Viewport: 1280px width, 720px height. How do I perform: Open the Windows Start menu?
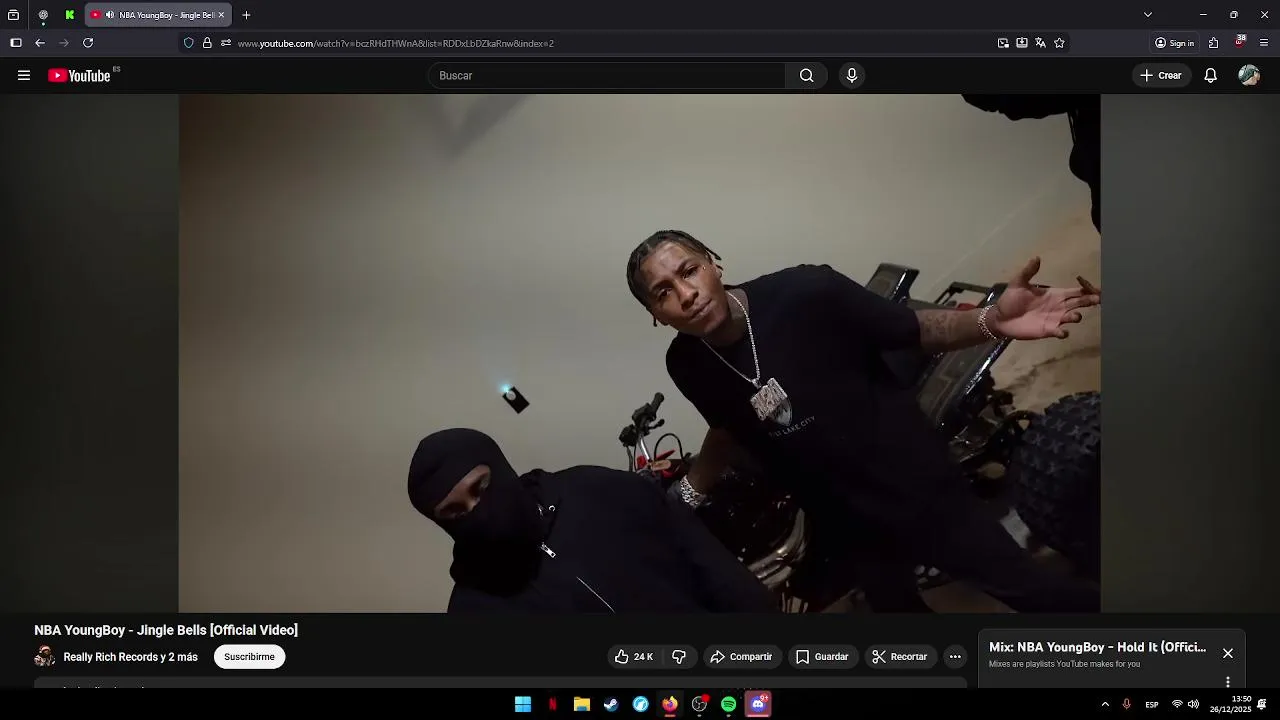pyautogui.click(x=523, y=704)
